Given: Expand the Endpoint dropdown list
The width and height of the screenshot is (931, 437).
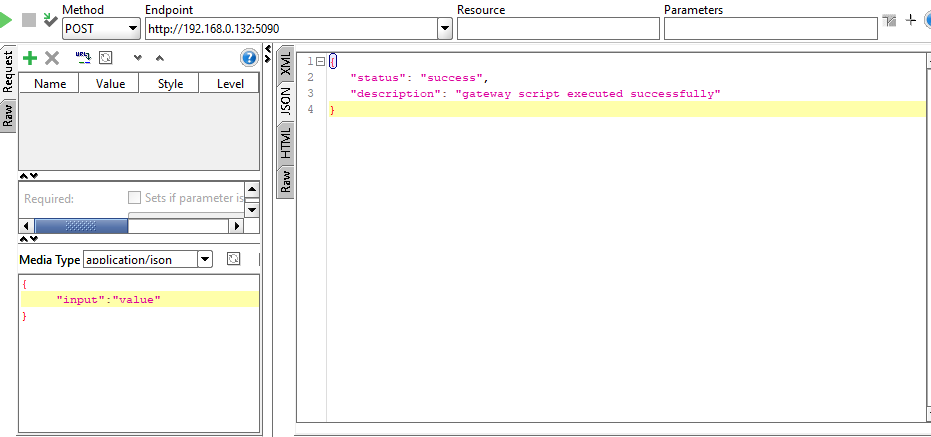Looking at the screenshot, I should point(445,29).
